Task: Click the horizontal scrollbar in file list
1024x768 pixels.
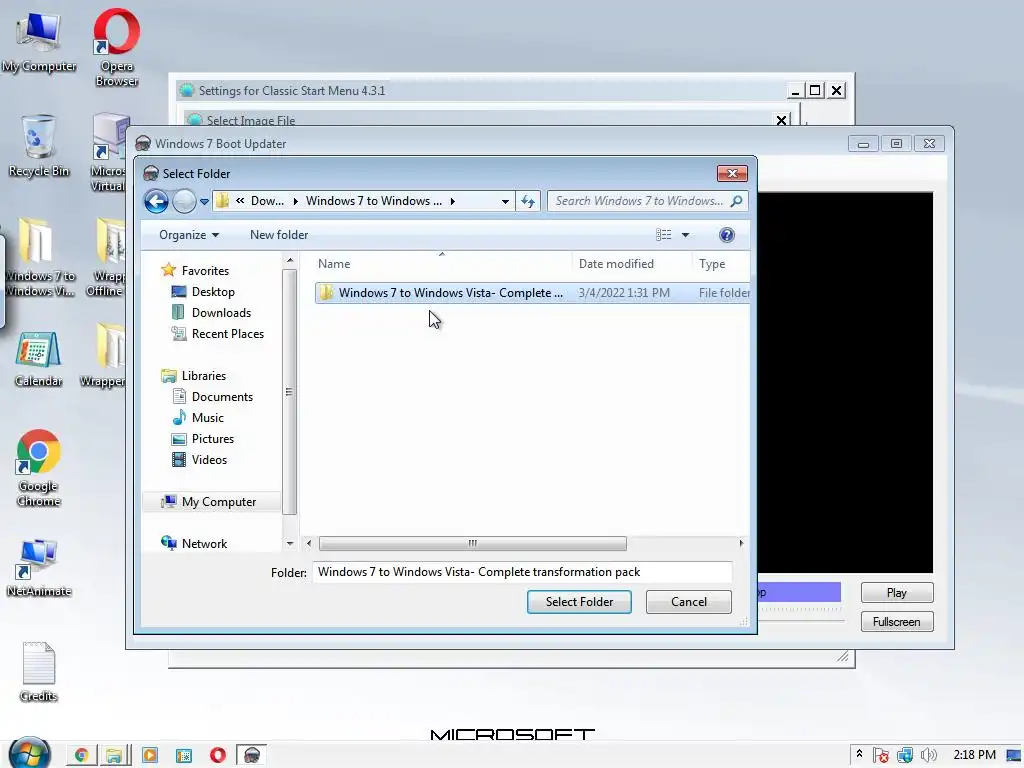Action: pyautogui.click(x=472, y=543)
